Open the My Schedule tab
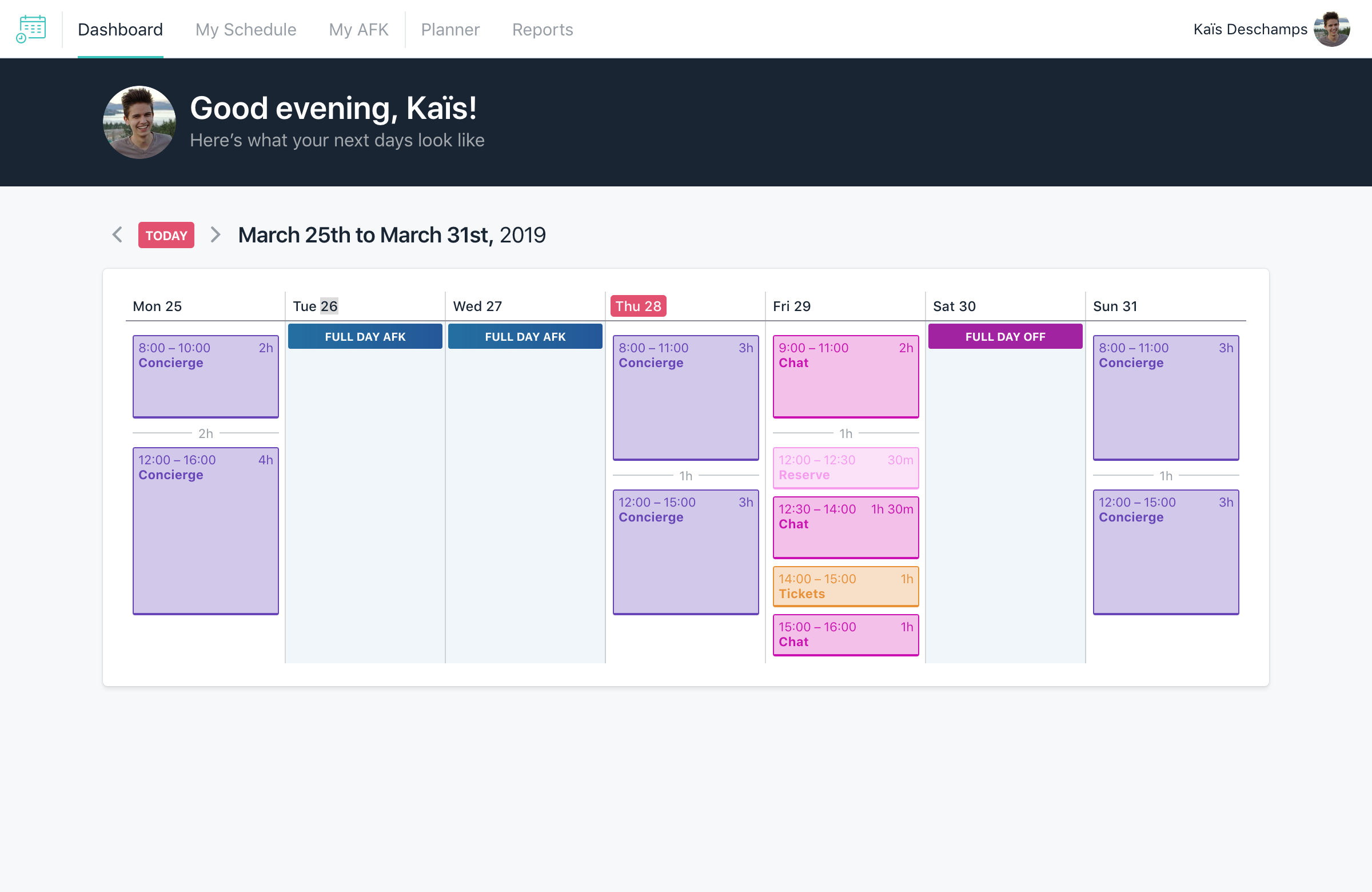1372x892 pixels. pos(246,29)
